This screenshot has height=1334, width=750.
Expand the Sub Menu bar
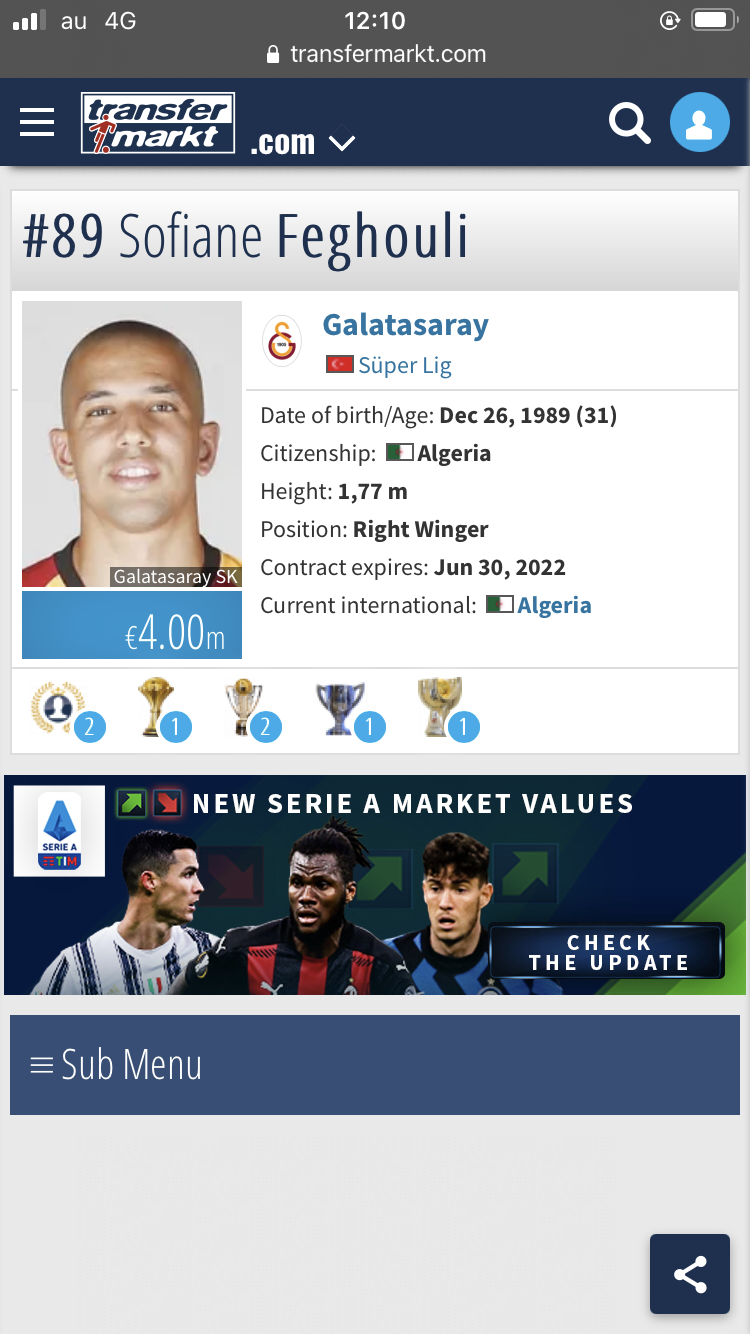[375, 1065]
